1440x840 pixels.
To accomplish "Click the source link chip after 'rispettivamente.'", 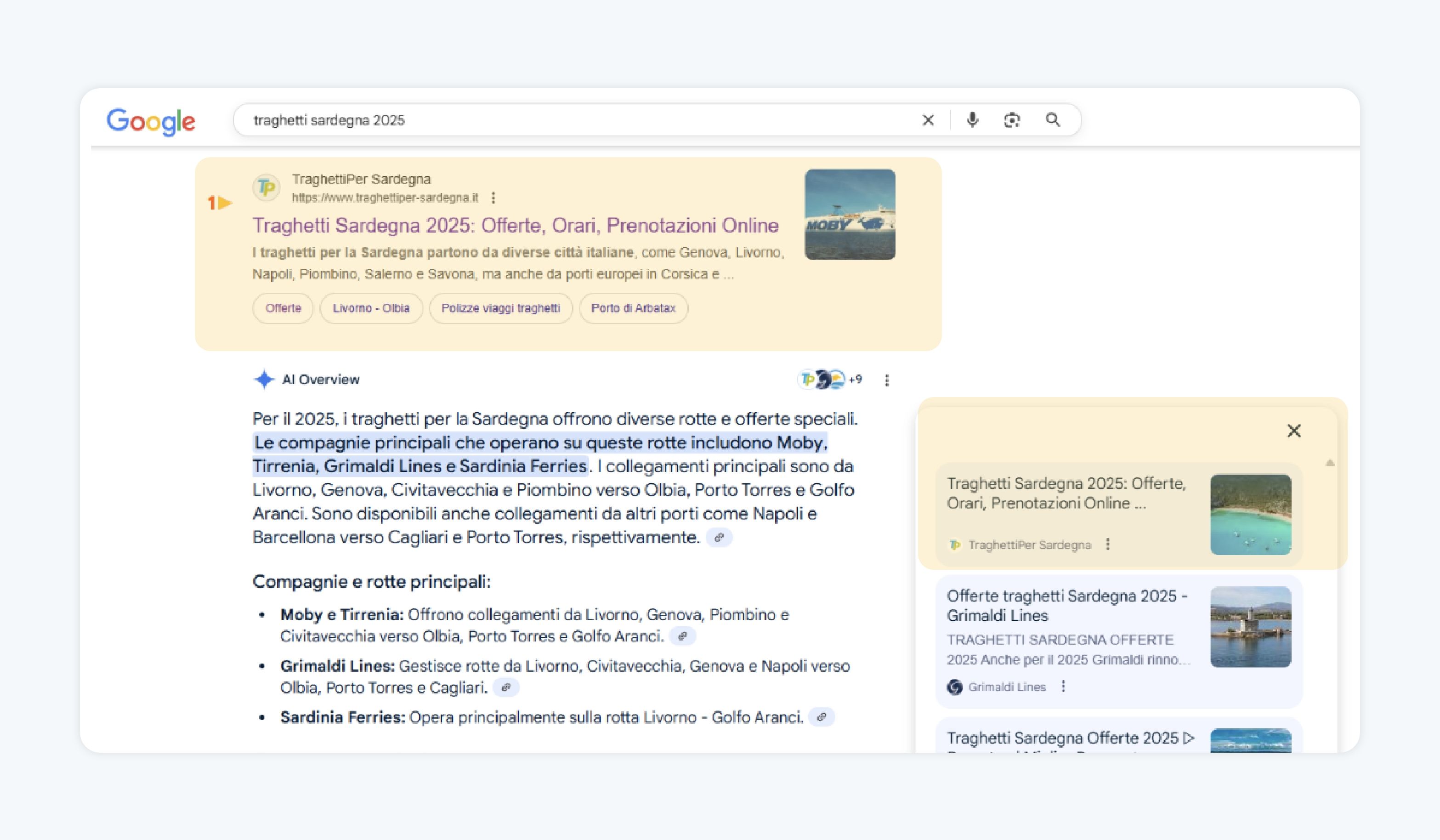I will 720,537.
